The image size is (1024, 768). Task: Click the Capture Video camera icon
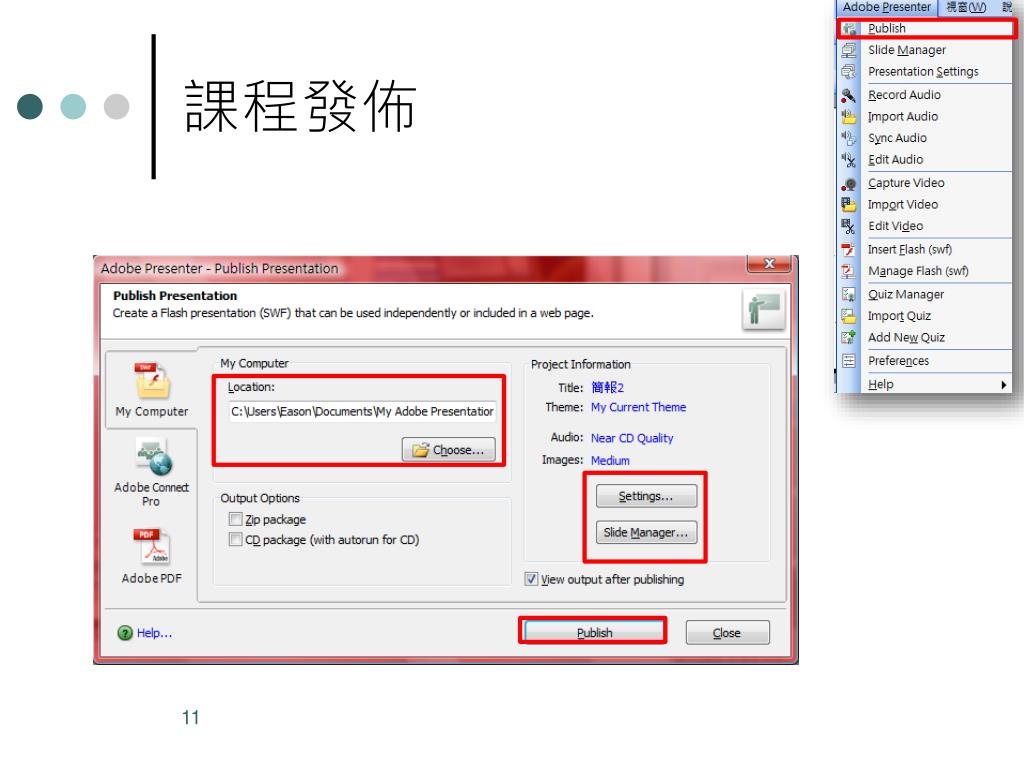coord(848,184)
